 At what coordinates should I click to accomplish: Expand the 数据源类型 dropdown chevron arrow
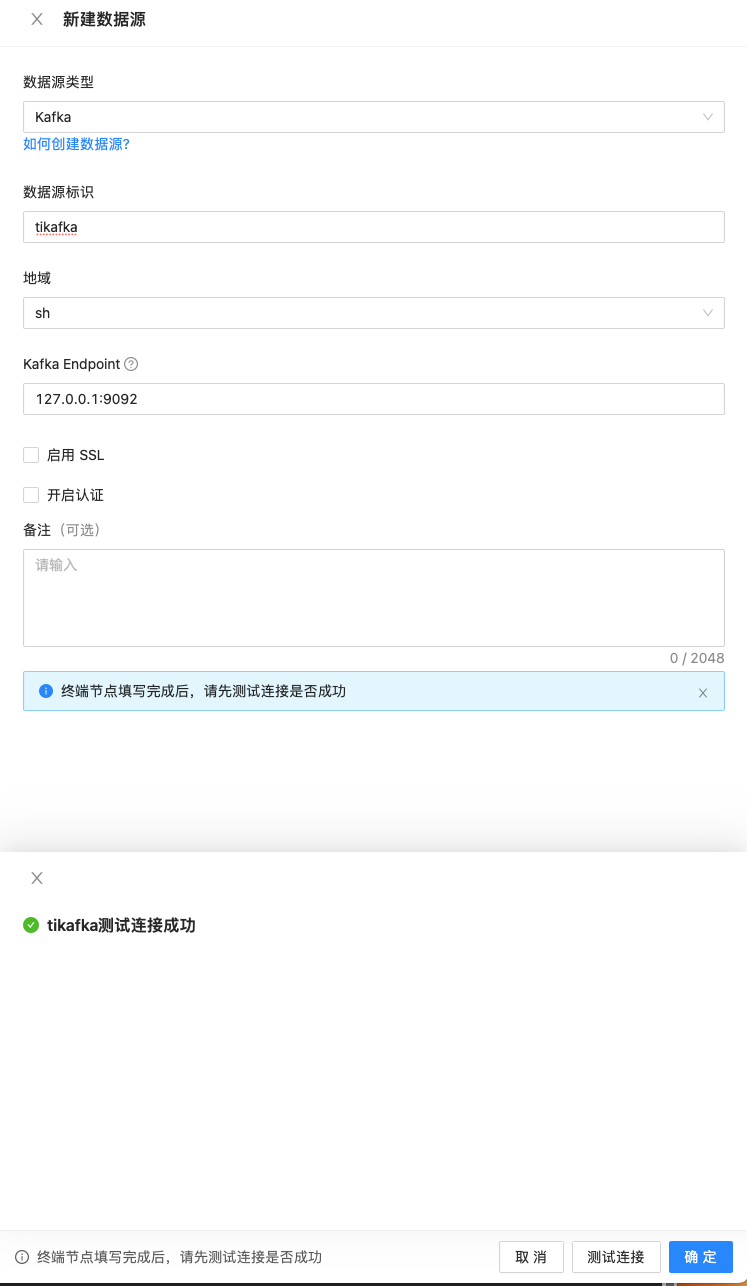708,117
